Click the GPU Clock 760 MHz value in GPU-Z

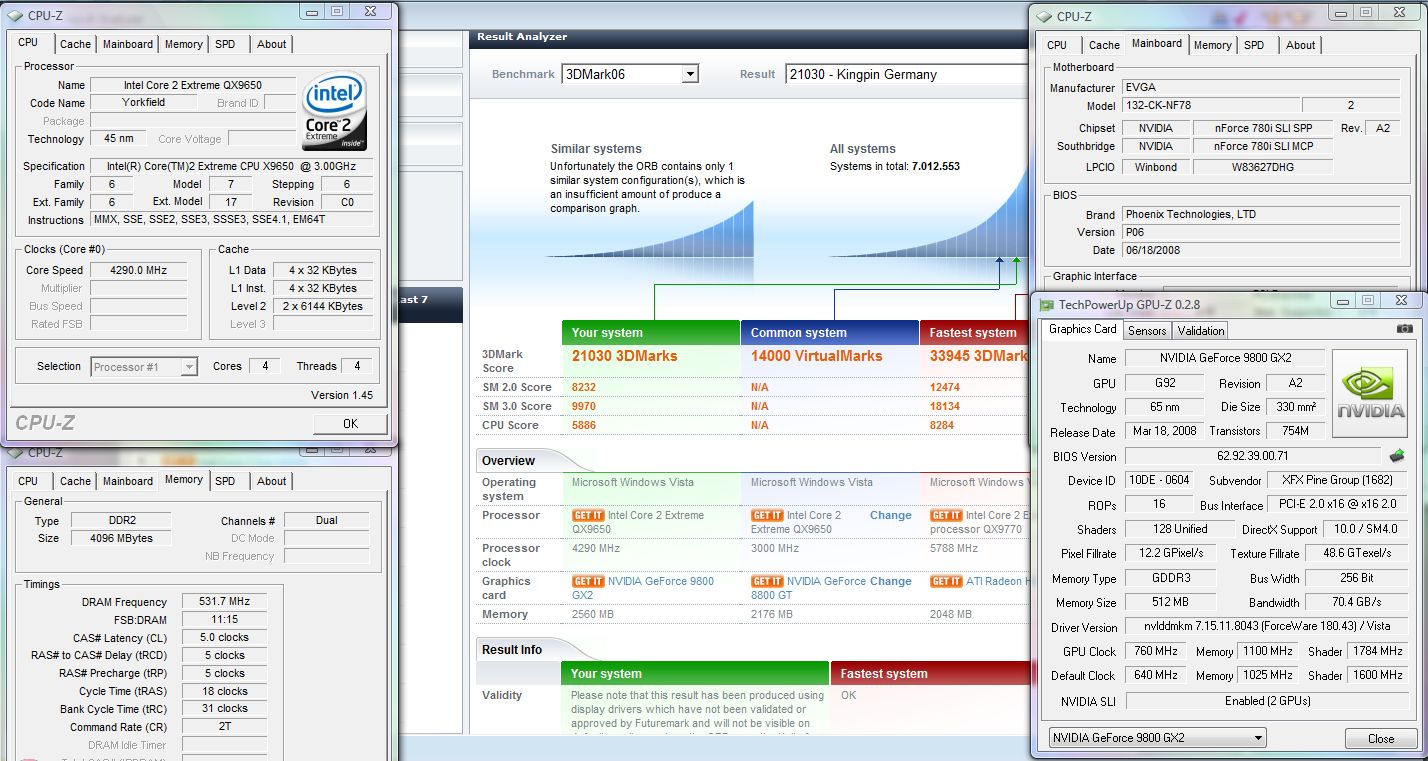(1155, 651)
